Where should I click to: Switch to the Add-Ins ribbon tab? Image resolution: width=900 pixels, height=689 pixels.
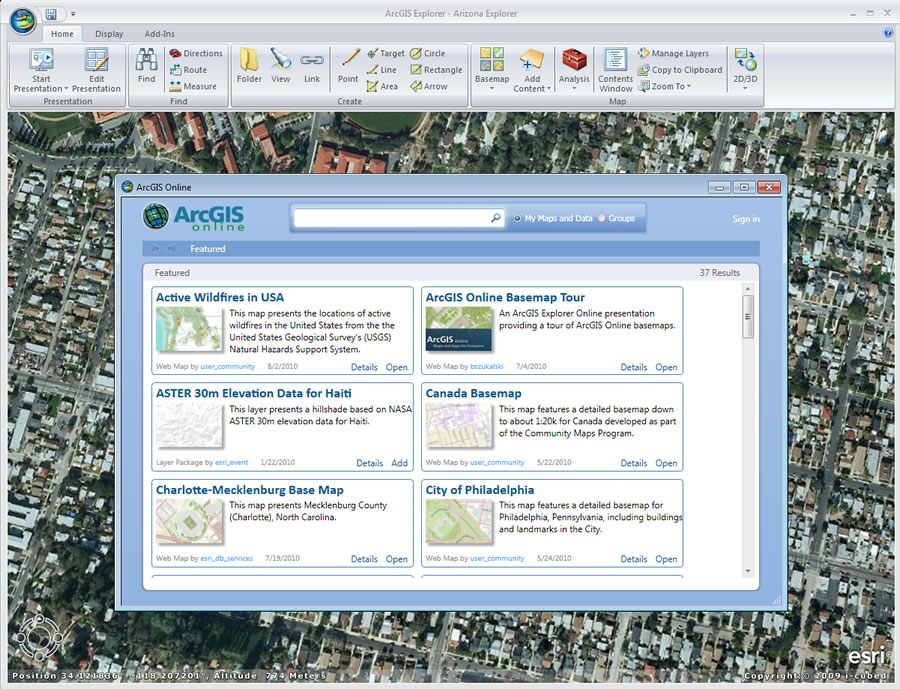(159, 34)
